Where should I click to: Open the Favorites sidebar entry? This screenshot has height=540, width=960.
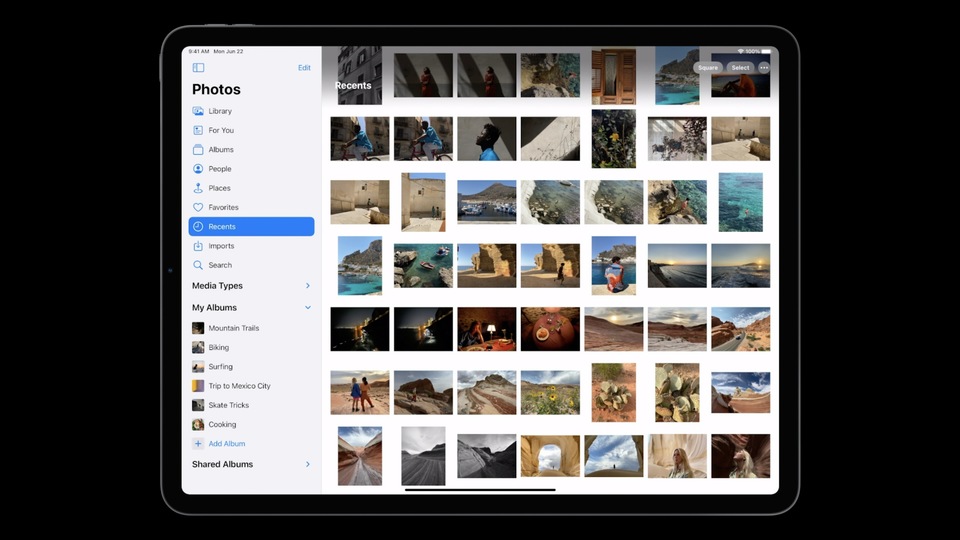point(251,207)
